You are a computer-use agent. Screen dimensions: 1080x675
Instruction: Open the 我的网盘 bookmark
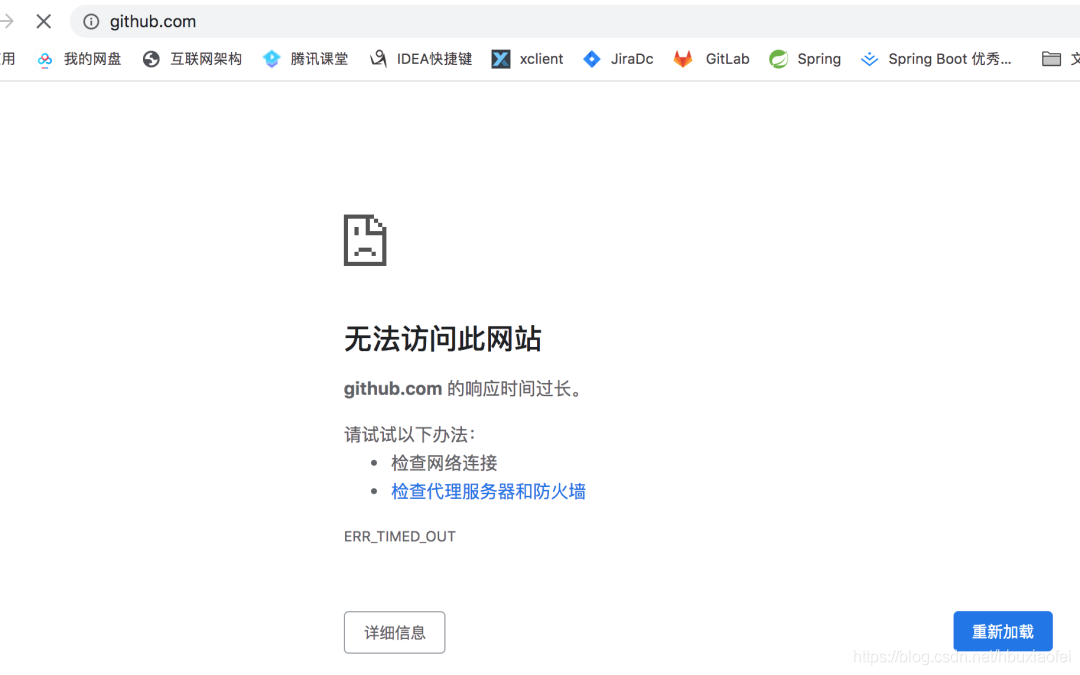click(x=79, y=59)
